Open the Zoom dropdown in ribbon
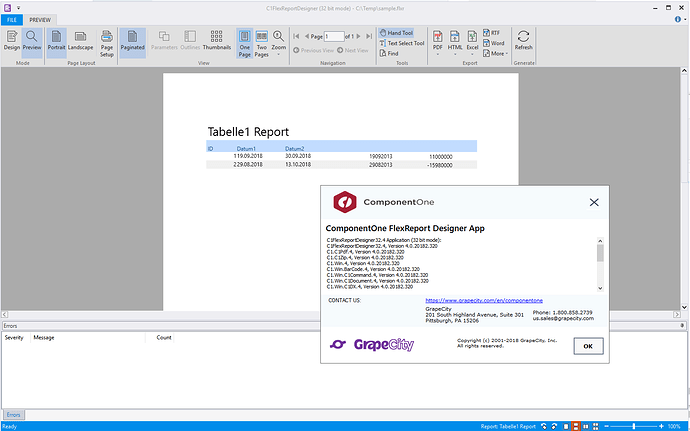Screen dimensions: 690x431 tap(279, 43)
